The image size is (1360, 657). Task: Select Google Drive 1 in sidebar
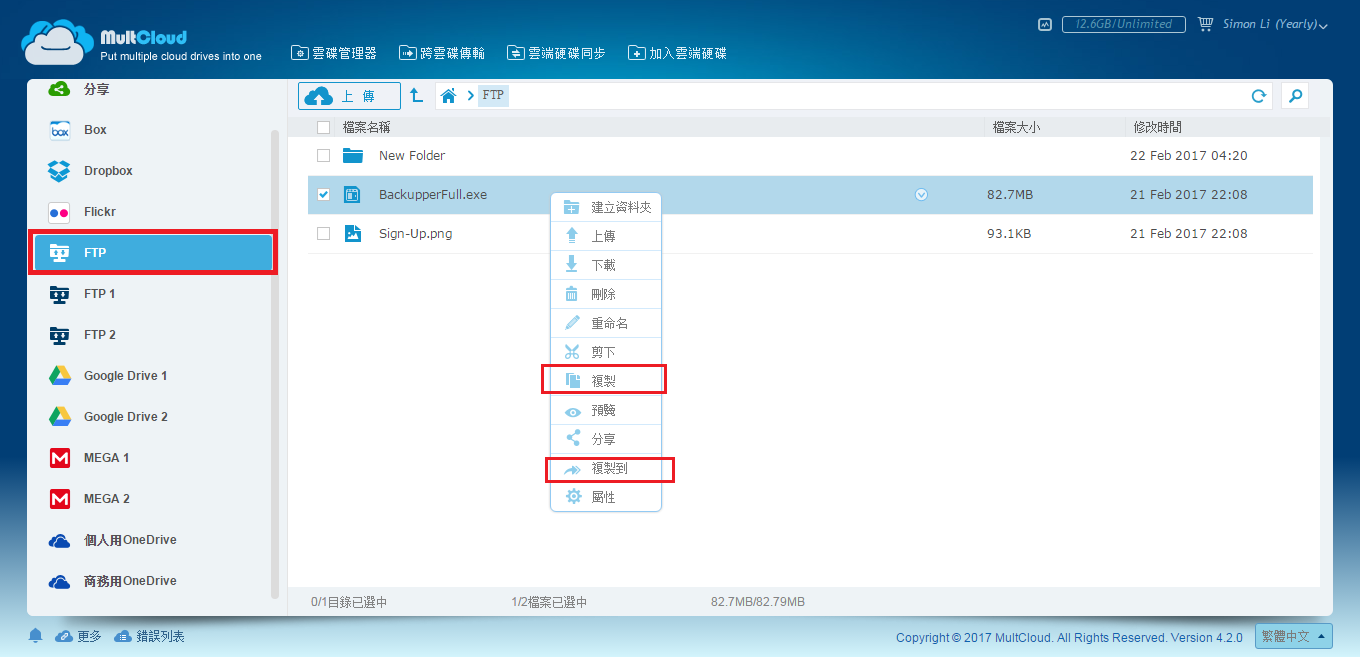coord(125,376)
